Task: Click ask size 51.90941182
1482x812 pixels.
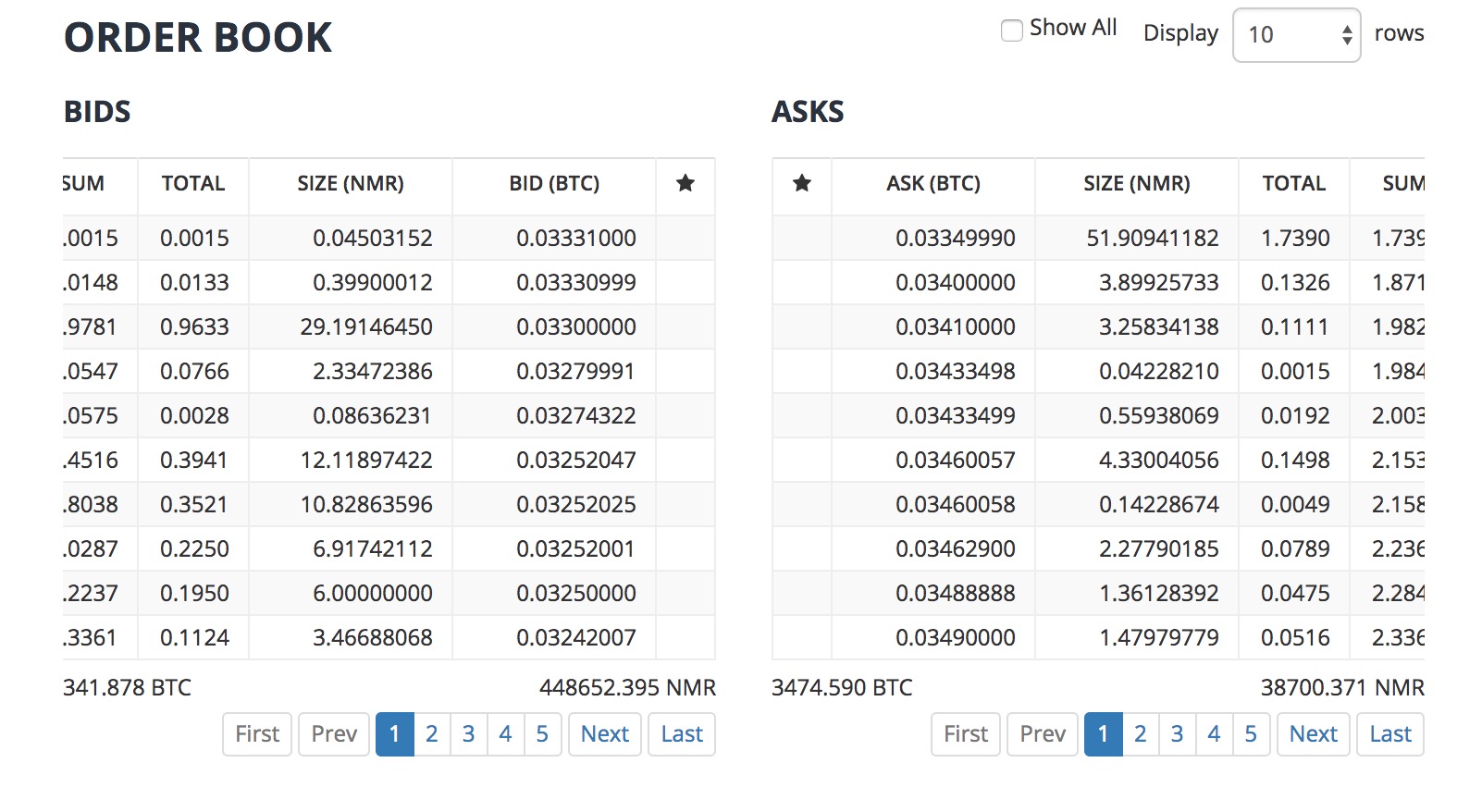Action: pyautogui.click(x=1153, y=239)
